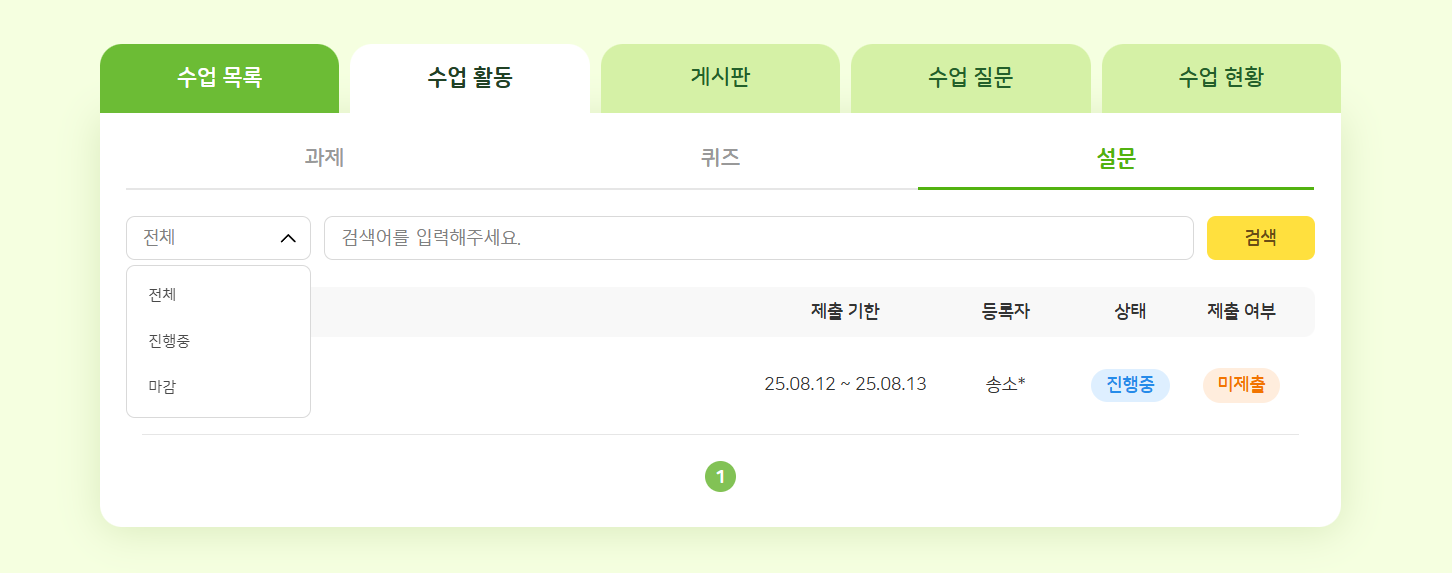Click the 제출 기한 column header
Viewport: 1452px width, 573px height.
click(845, 311)
